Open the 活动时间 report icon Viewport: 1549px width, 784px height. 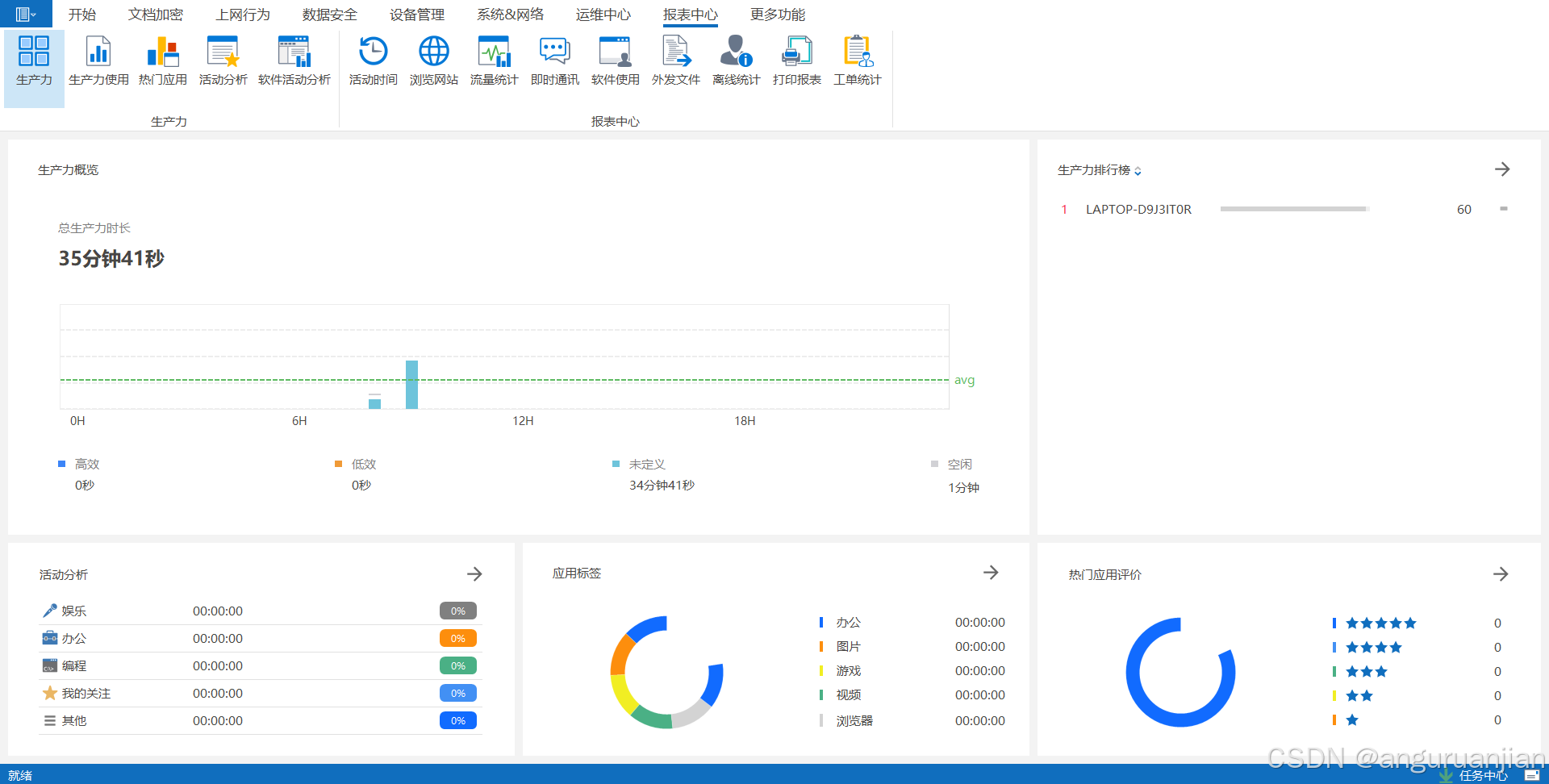374,62
